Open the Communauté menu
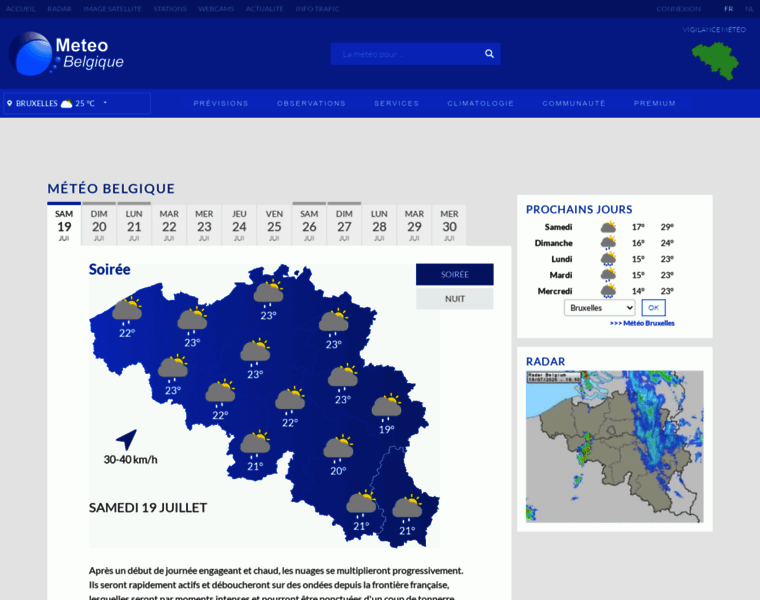This screenshot has height=600, width=760. coord(574,103)
